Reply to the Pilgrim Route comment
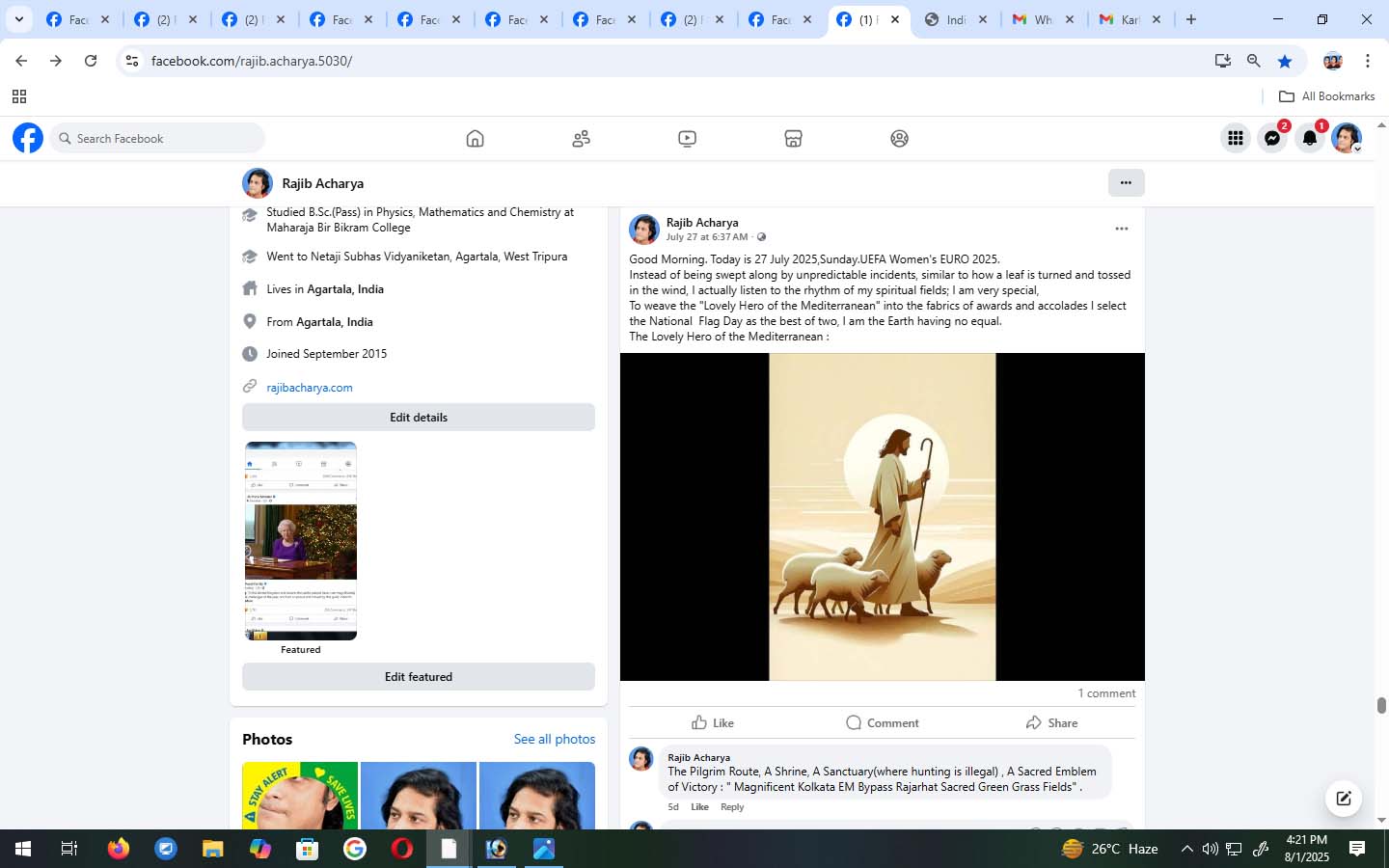The width and height of the screenshot is (1389, 868). (732, 807)
